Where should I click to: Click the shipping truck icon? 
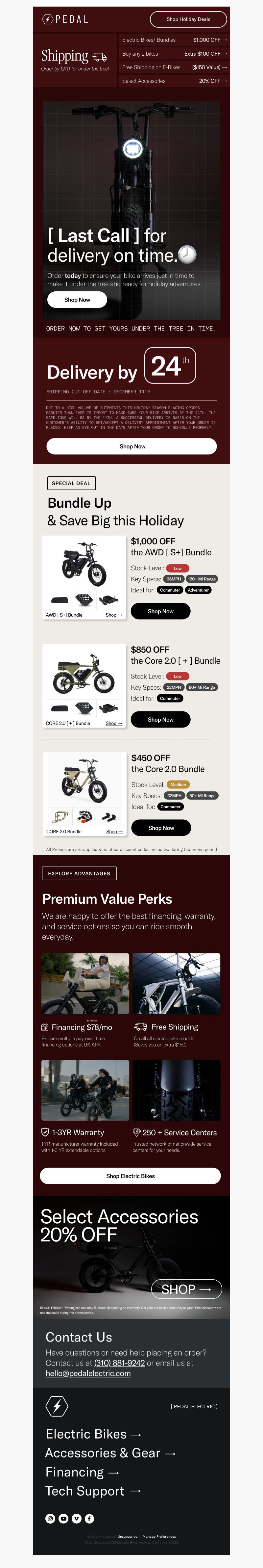click(x=100, y=57)
